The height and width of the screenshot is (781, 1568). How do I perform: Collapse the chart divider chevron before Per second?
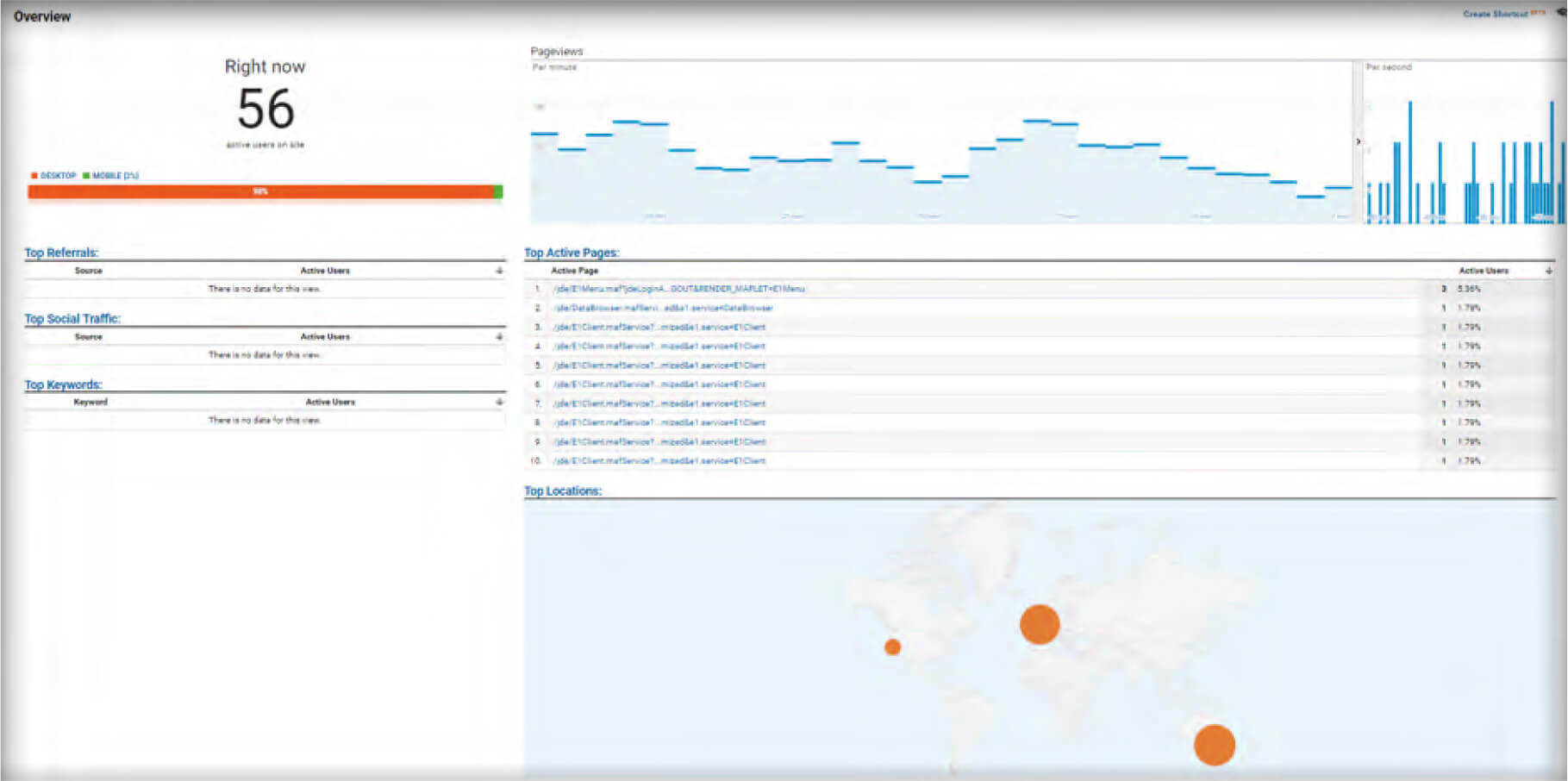(1358, 141)
